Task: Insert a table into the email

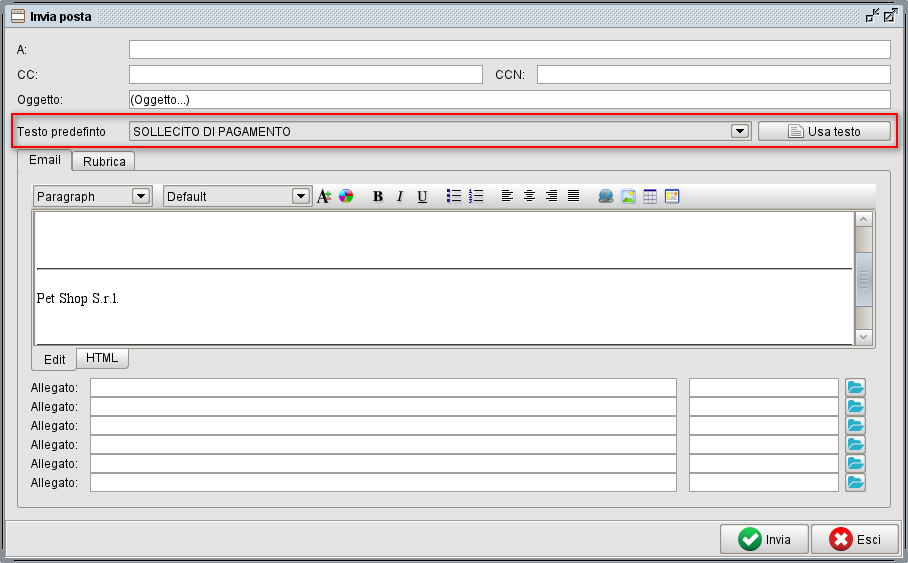Action: coord(650,197)
